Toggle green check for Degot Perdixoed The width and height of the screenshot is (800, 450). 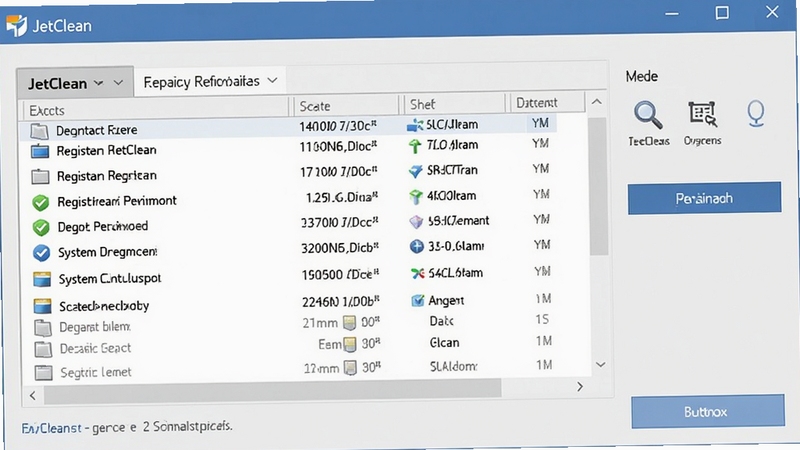click(x=41, y=228)
